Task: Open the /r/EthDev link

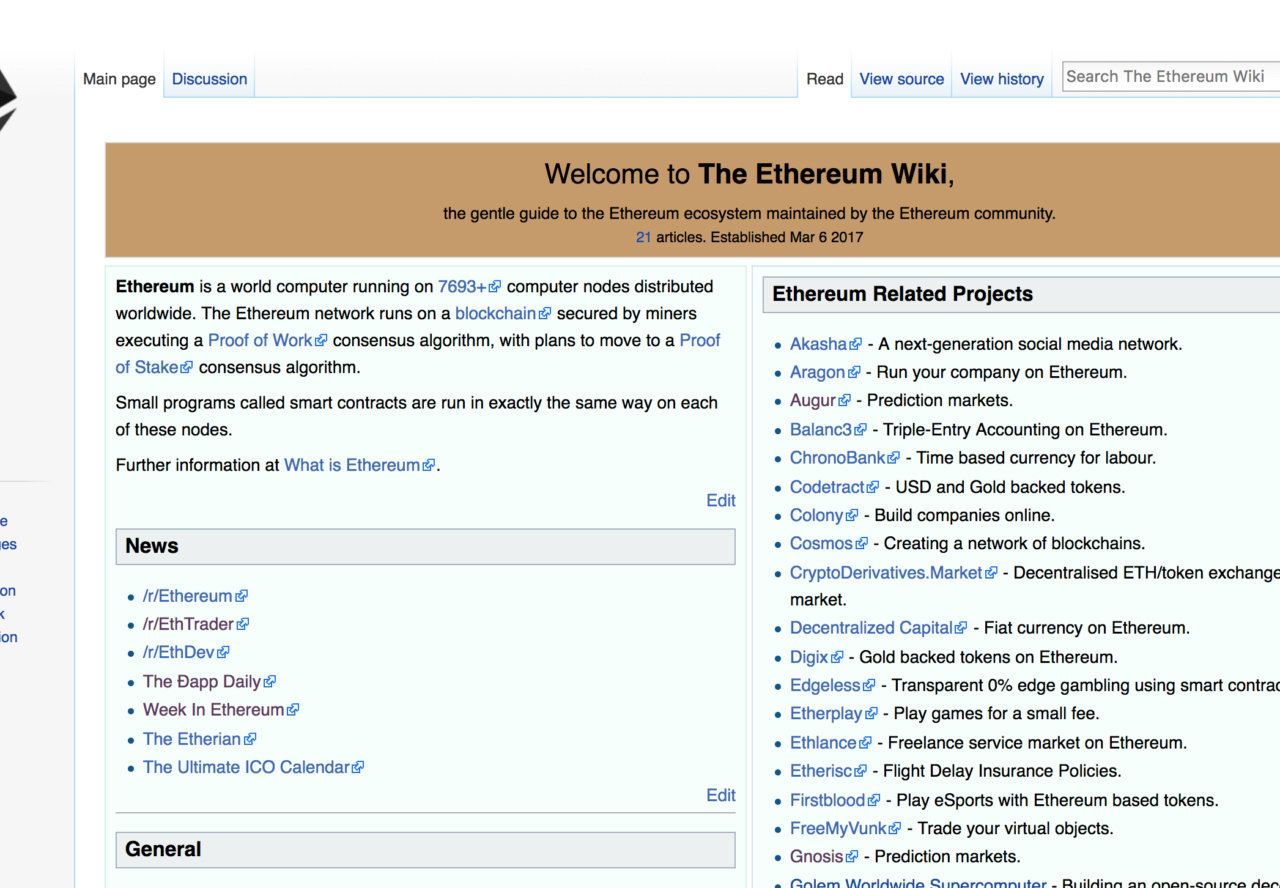Action: point(179,652)
